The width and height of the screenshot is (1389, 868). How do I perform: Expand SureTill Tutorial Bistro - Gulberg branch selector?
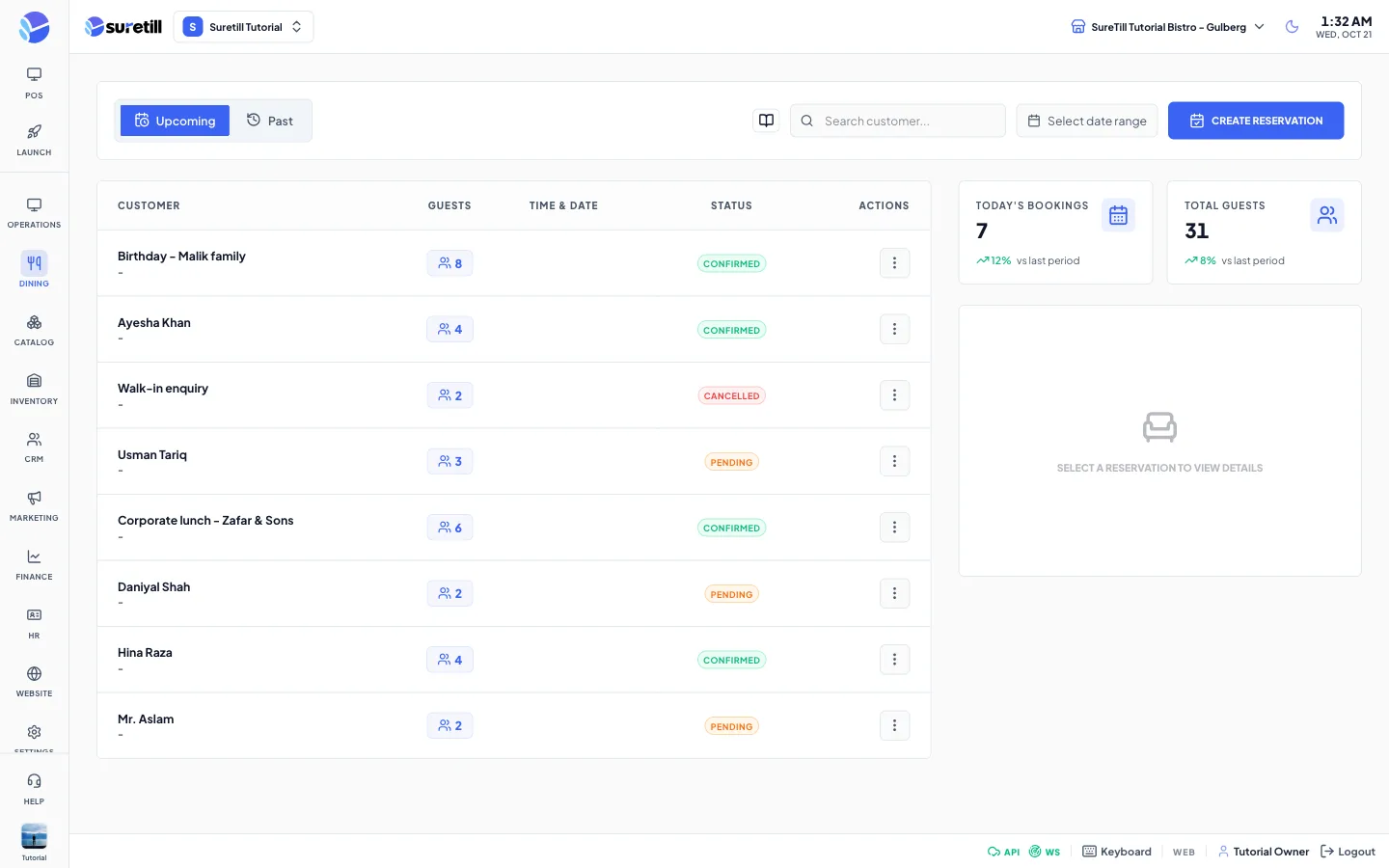1167,27
